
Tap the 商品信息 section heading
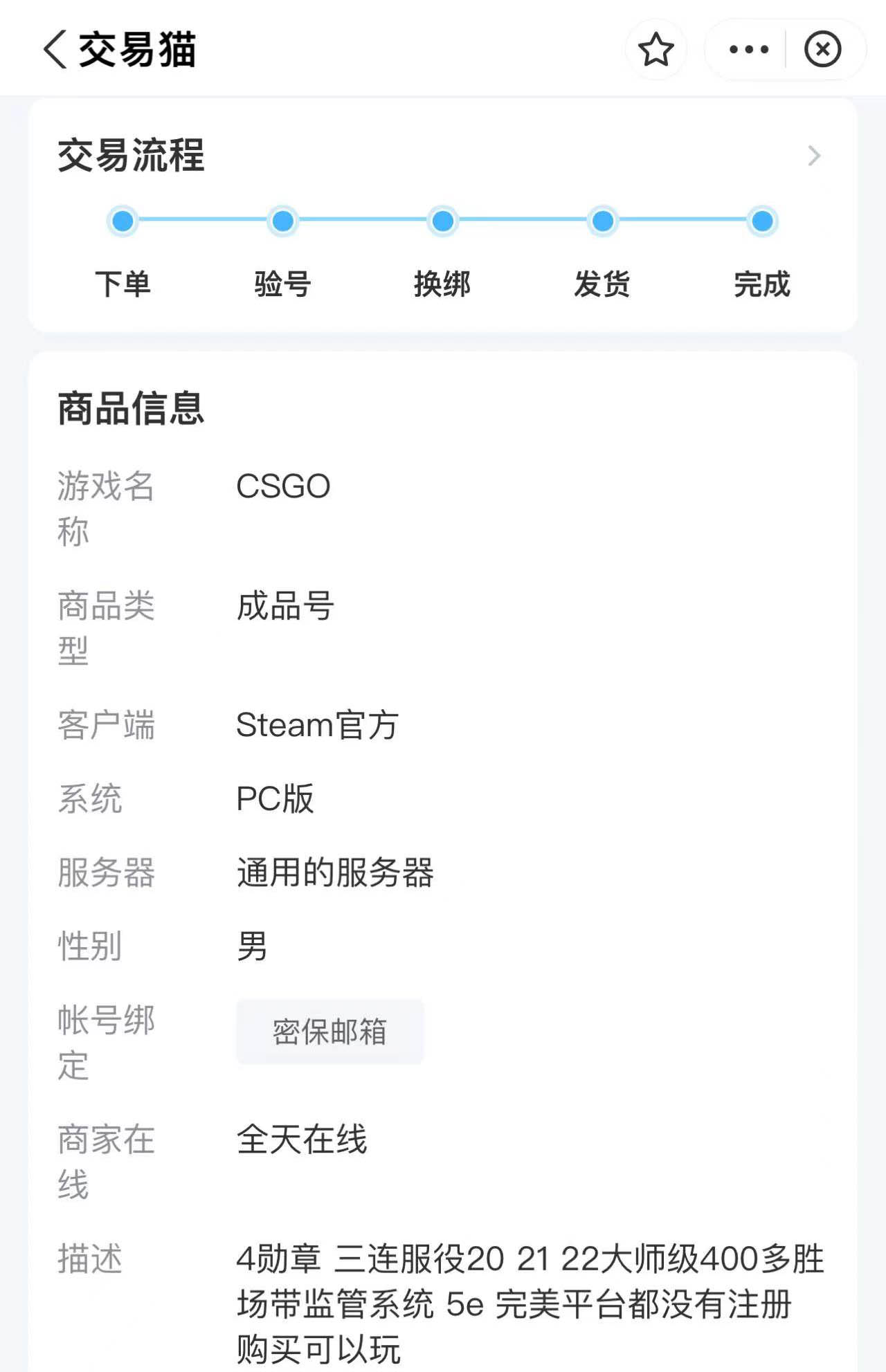(x=131, y=408)
